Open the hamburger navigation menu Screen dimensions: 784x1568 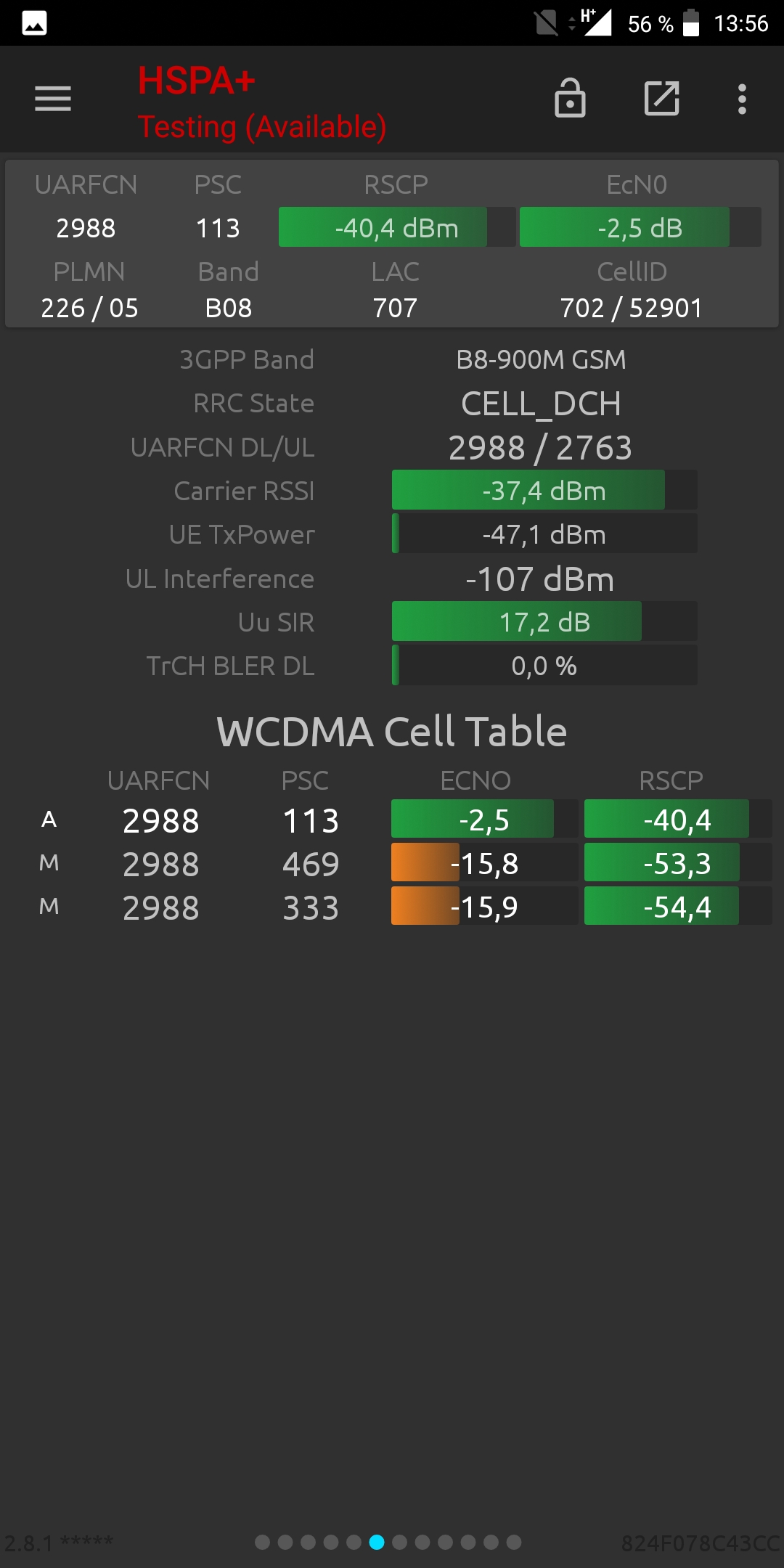53,99
